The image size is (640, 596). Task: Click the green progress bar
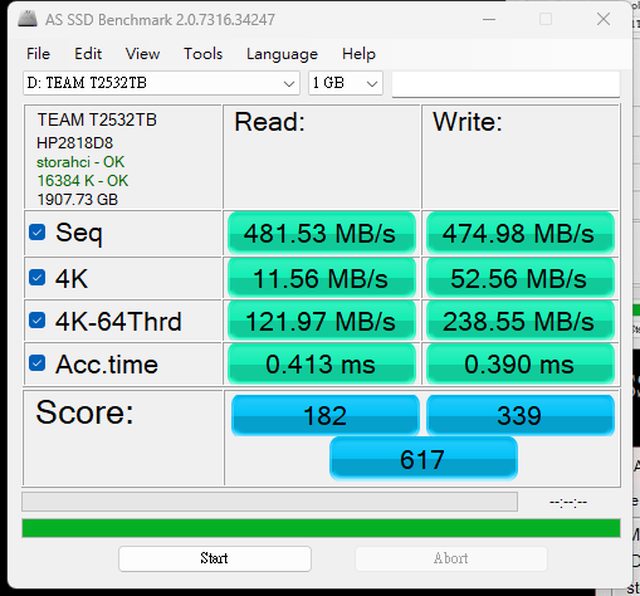pyautogui.click(x=320, y=528)
